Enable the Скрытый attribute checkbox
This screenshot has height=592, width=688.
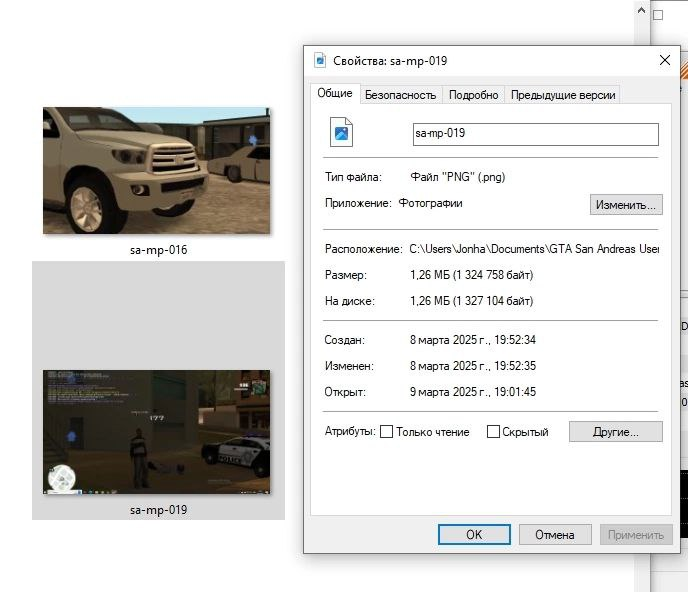pyautogui.click(x=493, y=432)
